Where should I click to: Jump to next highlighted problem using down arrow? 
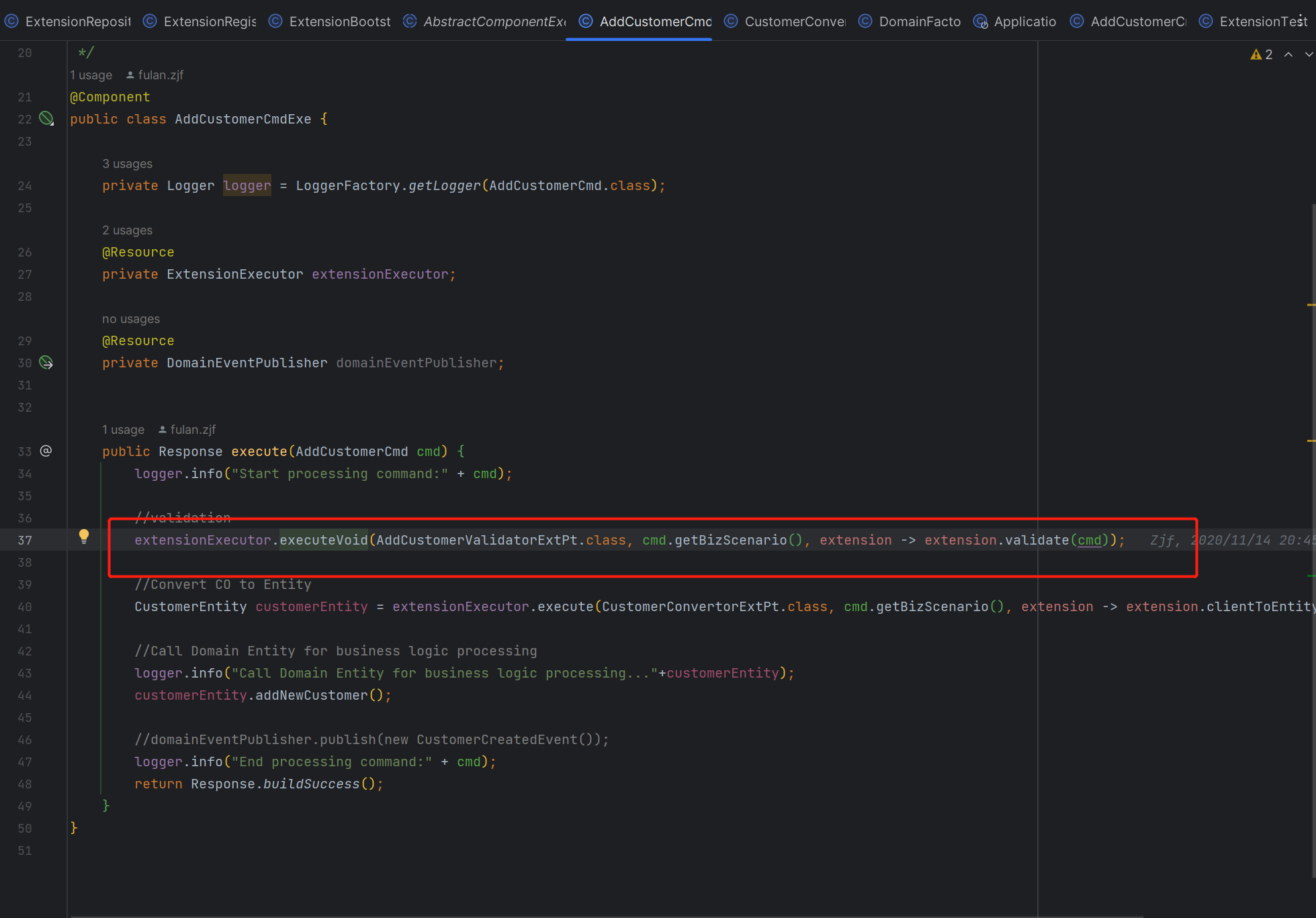(1309, 54)
